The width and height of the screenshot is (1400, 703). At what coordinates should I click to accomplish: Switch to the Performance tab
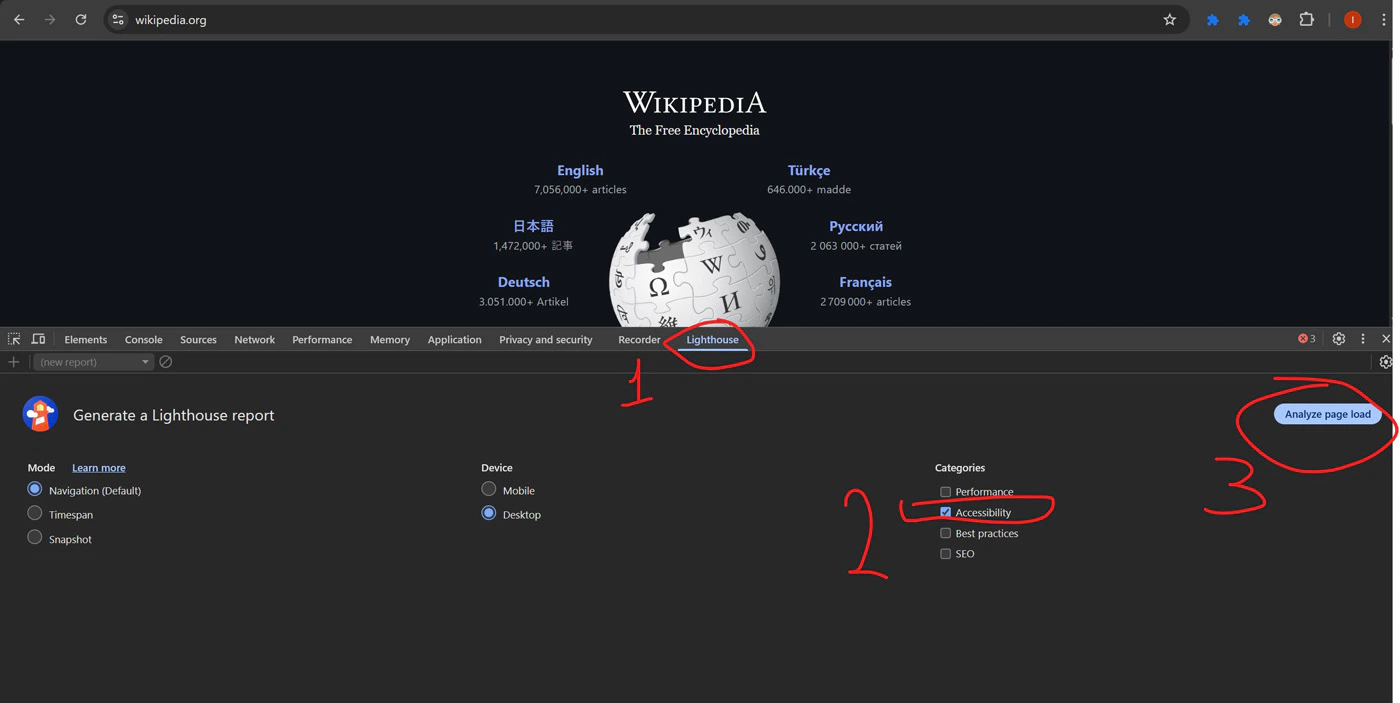[322, 340]
